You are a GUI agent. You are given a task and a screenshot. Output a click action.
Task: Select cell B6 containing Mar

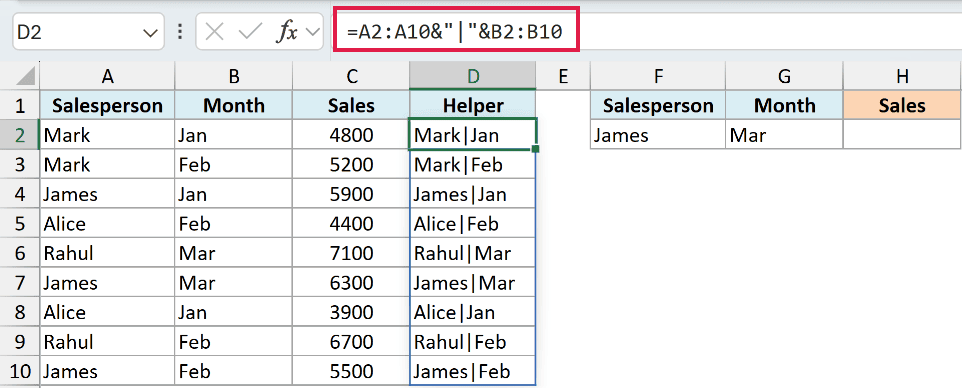click(234, 253)
